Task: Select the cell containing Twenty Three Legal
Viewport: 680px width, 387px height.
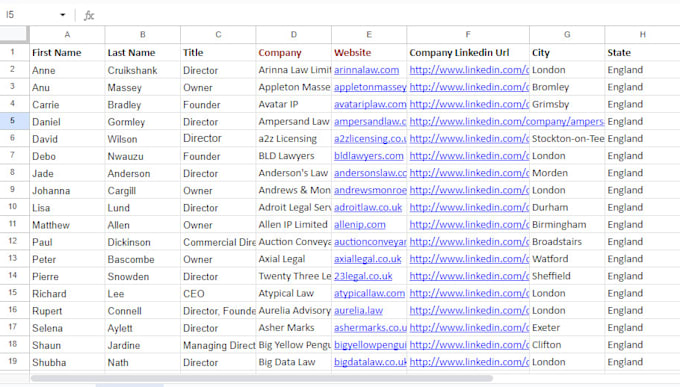Action: tap(294, 276)
